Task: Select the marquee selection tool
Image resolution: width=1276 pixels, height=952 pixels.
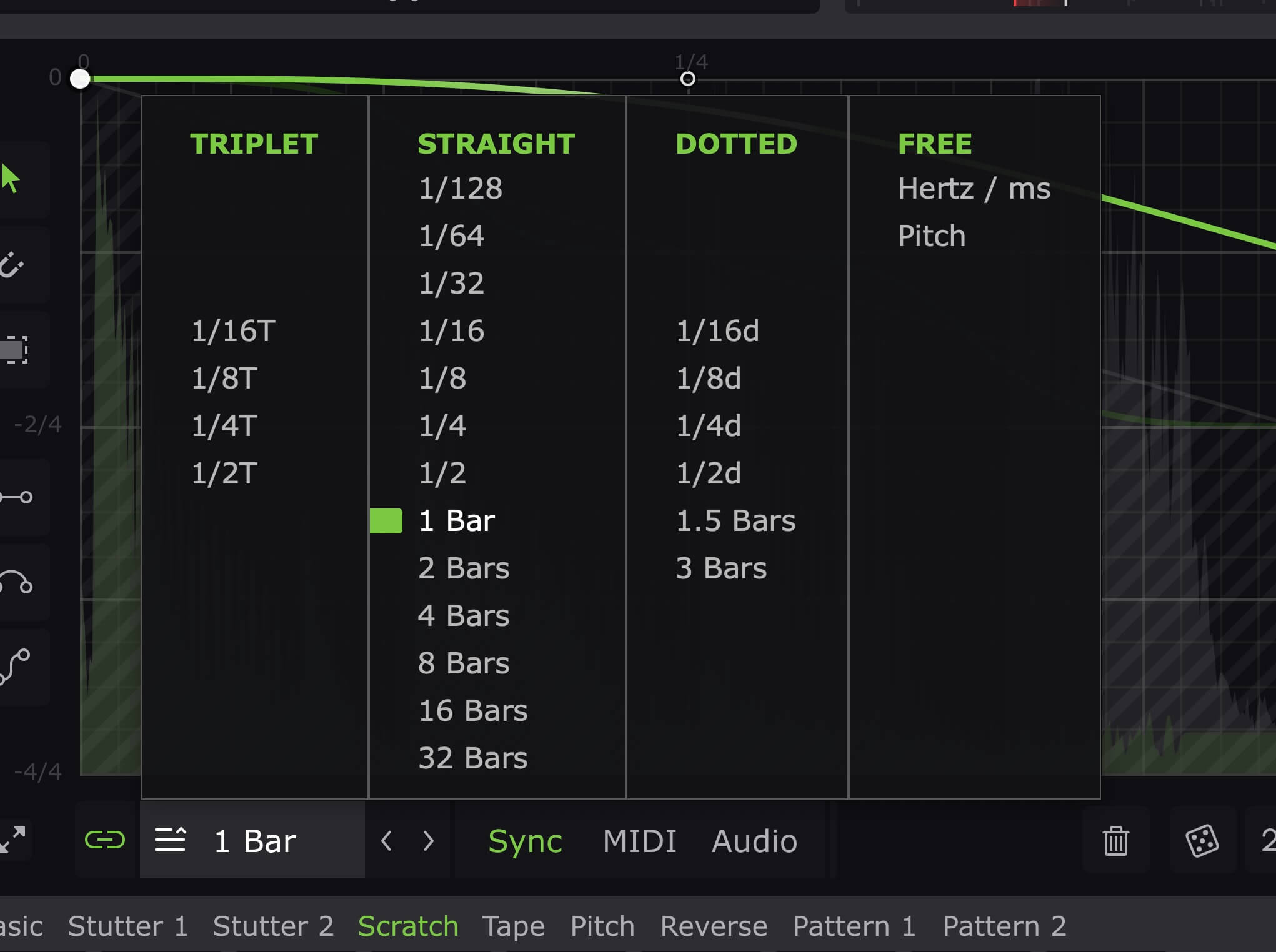Action: tap(14, 350)
